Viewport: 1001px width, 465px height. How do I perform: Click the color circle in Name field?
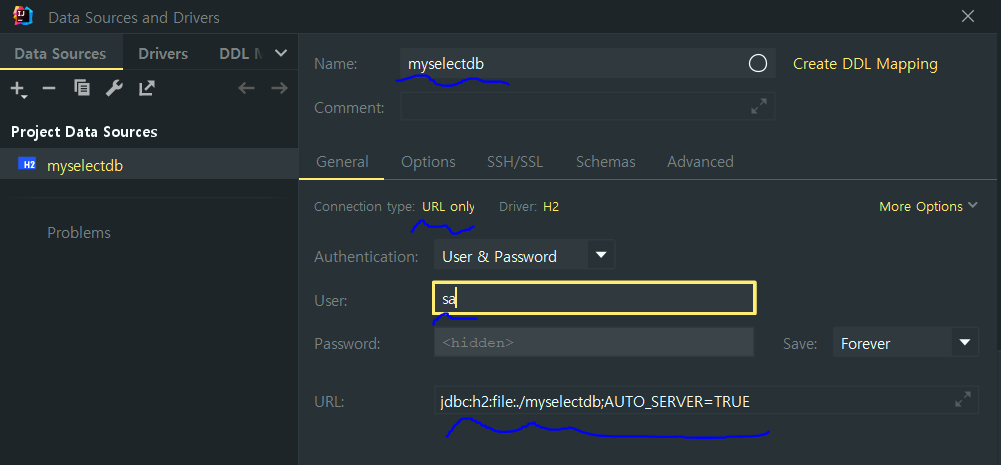pyautogui.click(x=758, y=63)
